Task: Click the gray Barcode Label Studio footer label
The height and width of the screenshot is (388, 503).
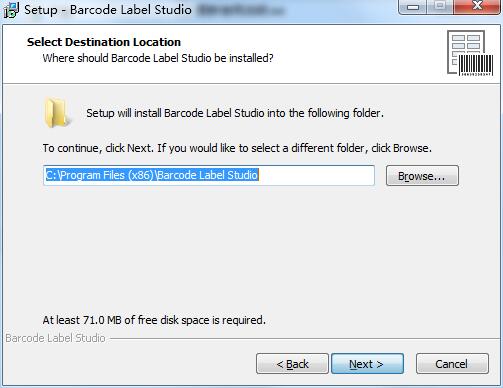Action: coord(55,338)
